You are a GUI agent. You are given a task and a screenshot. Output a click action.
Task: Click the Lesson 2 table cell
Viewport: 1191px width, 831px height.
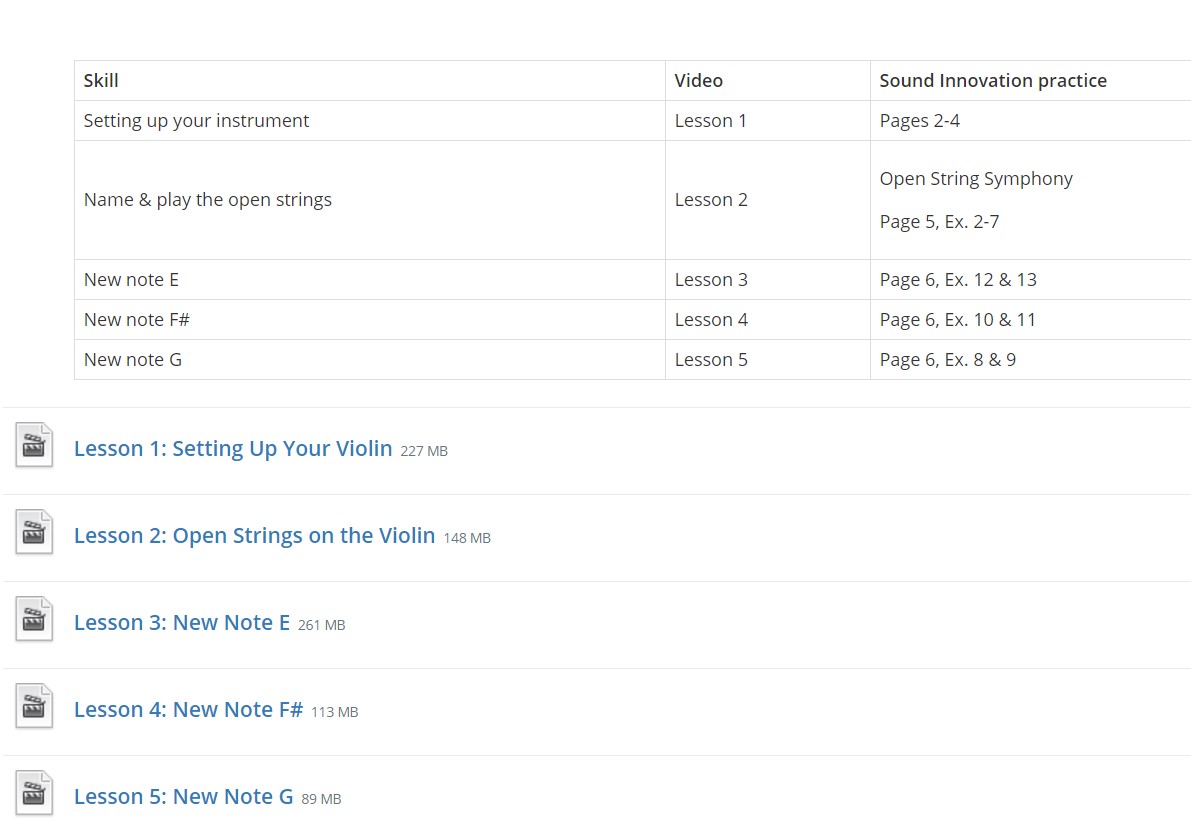pyautogui.click(x=767, y=200)
